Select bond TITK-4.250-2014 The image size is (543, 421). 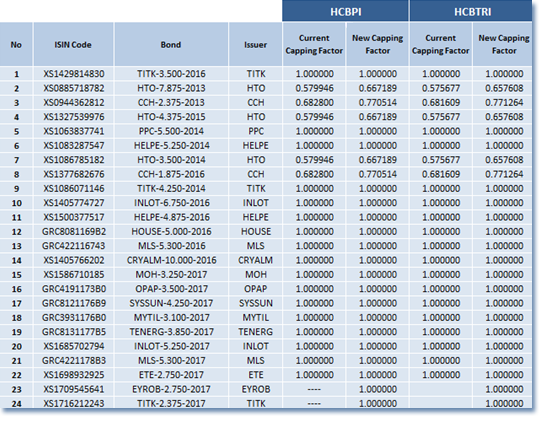(x=171, y=188)
